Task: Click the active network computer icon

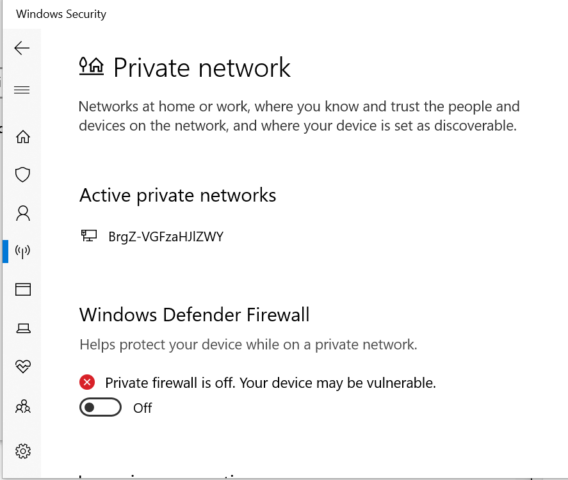Action: [x=89, y=236]
